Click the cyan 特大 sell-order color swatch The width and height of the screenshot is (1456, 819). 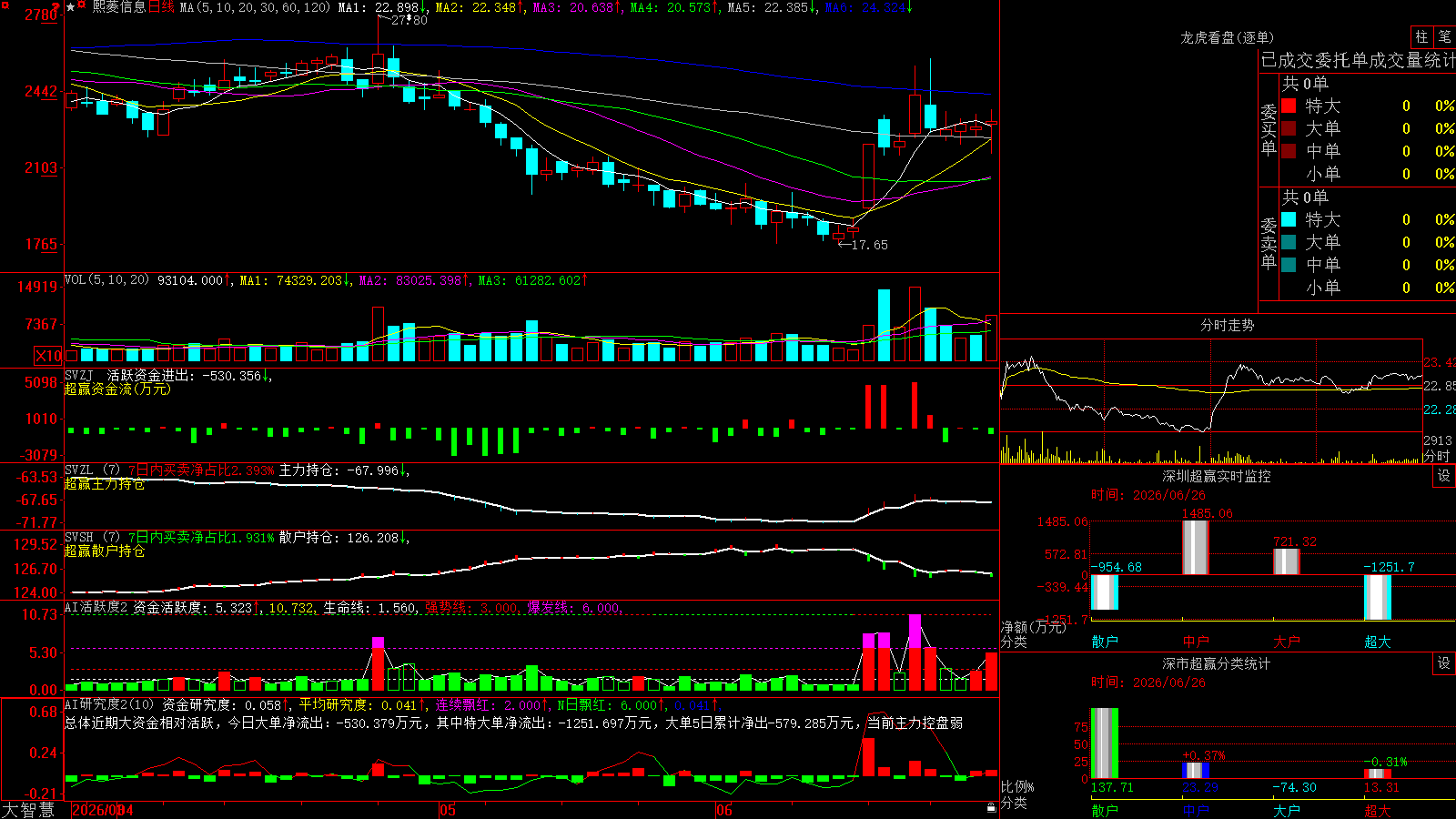(x=1289, y=219)
